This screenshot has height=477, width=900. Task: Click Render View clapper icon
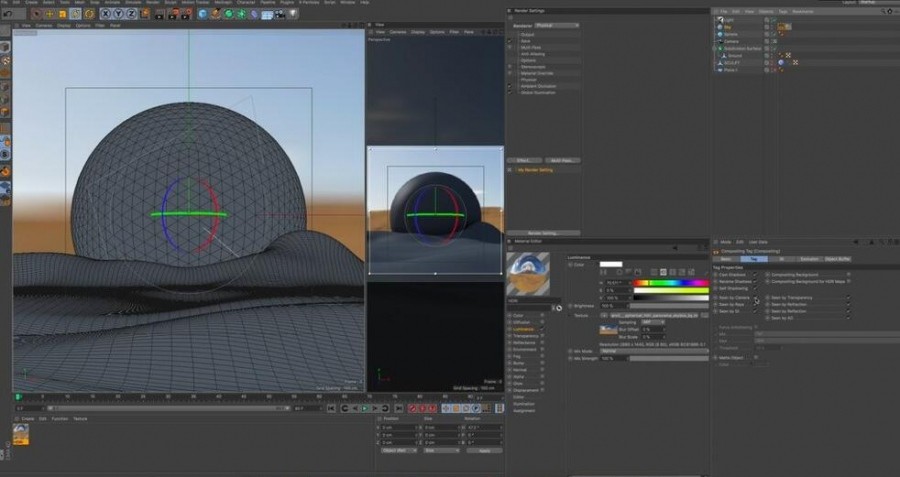click(x=159, y=14)
